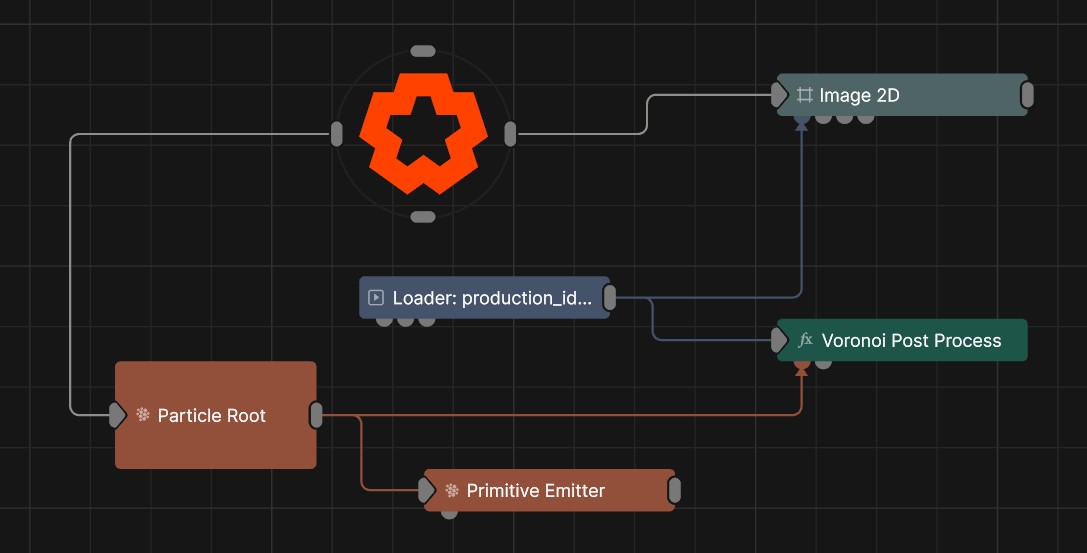
Task: Click the Loader node play icon
Action: coord(376,297)
